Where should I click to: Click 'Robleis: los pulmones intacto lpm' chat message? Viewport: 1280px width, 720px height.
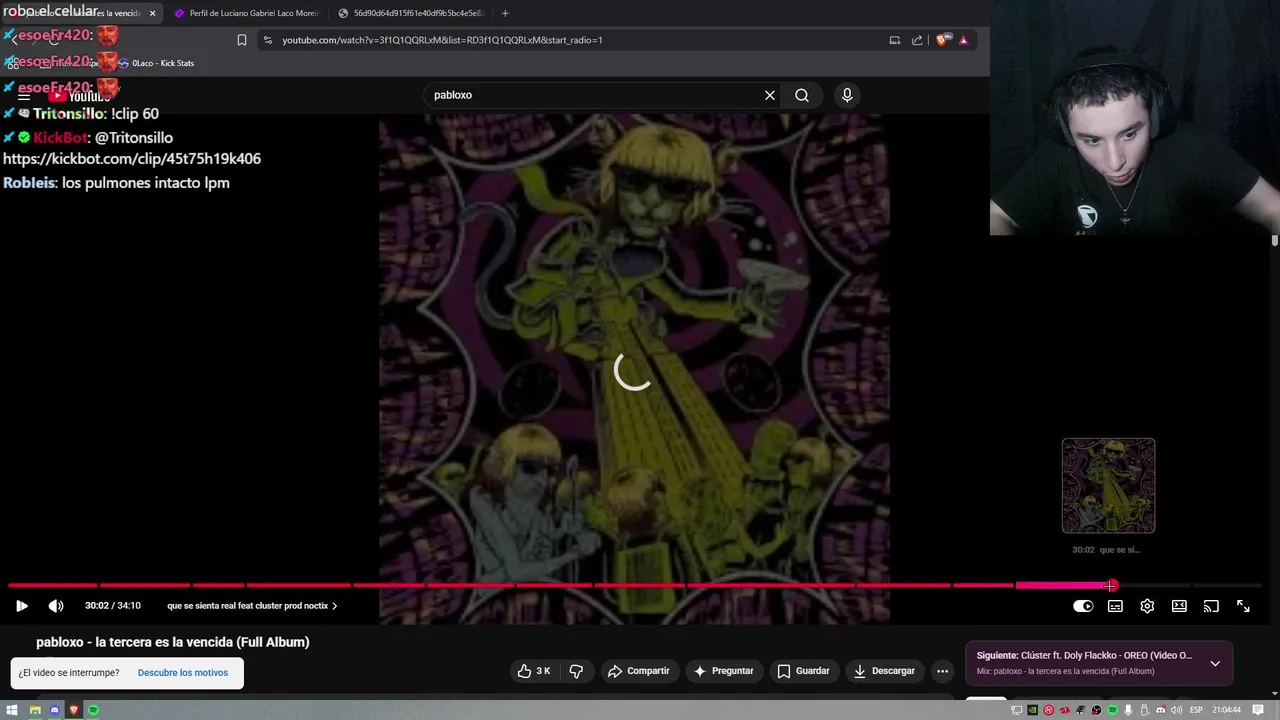click(116, 183)
